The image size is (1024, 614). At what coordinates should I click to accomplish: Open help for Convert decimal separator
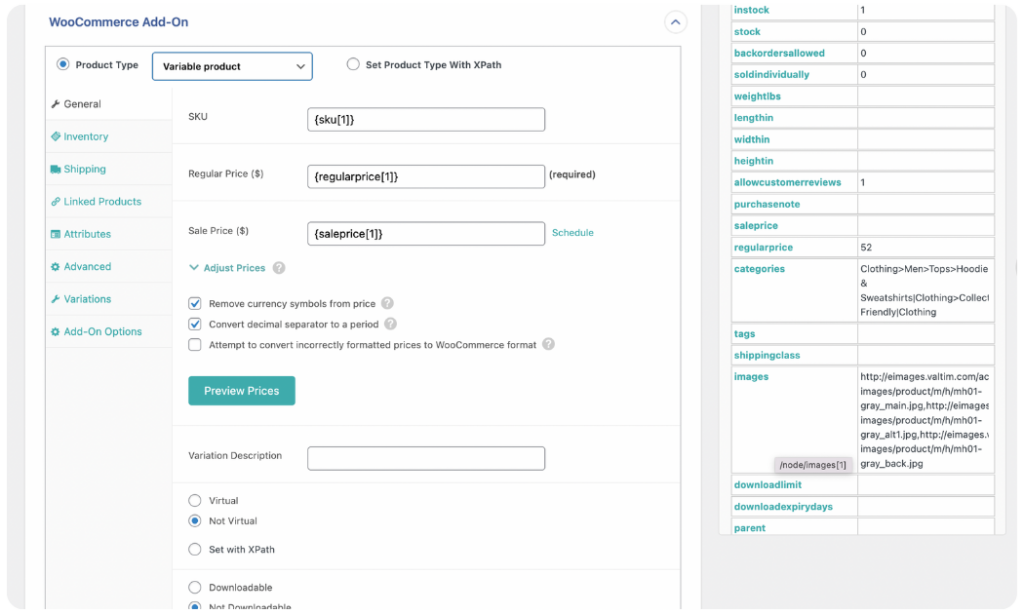tap(391, 324)
